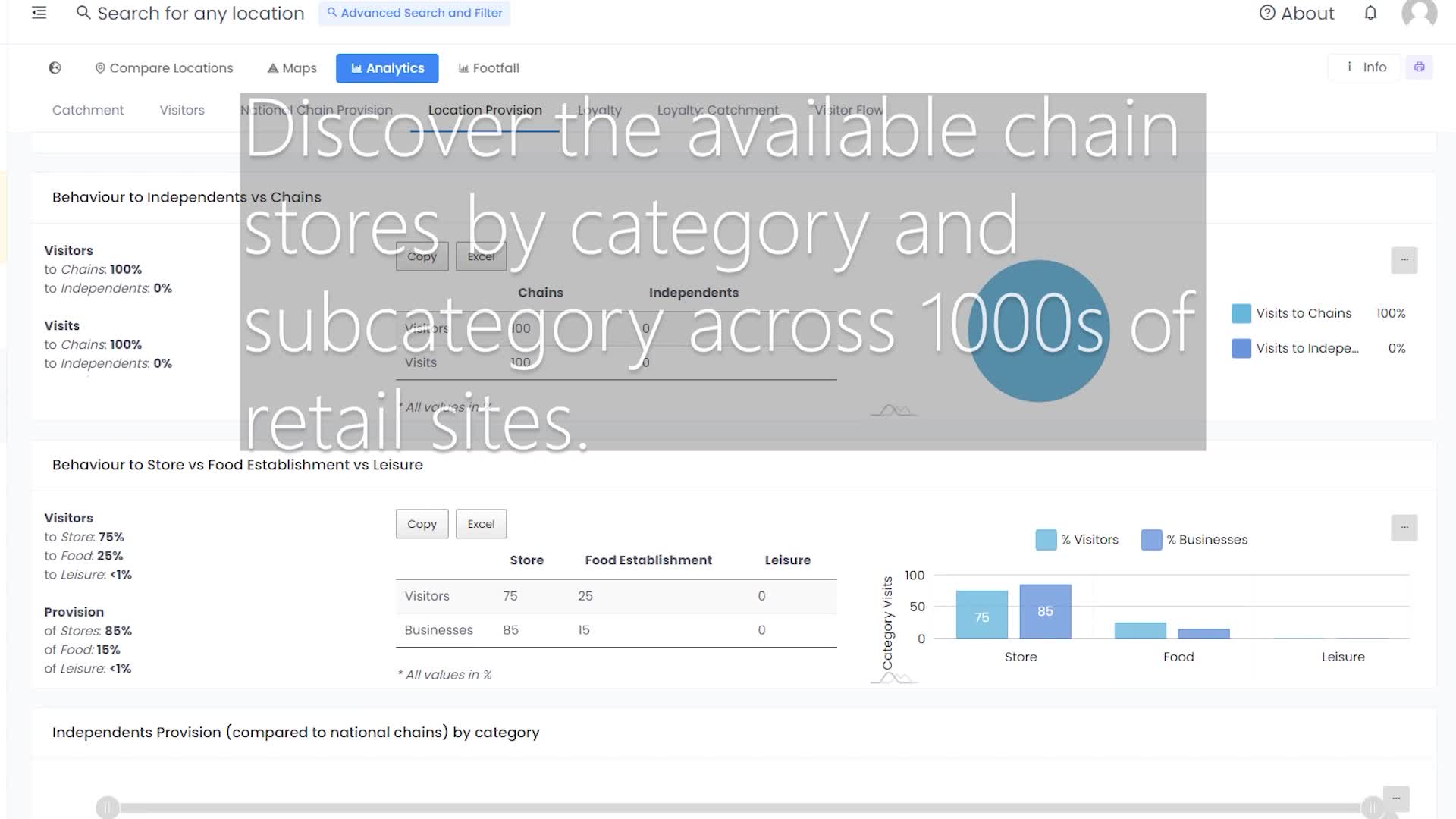This screenshot has width=1456, height=819.
Task: Click the search magnifier icon
Action: coord(83,13)
